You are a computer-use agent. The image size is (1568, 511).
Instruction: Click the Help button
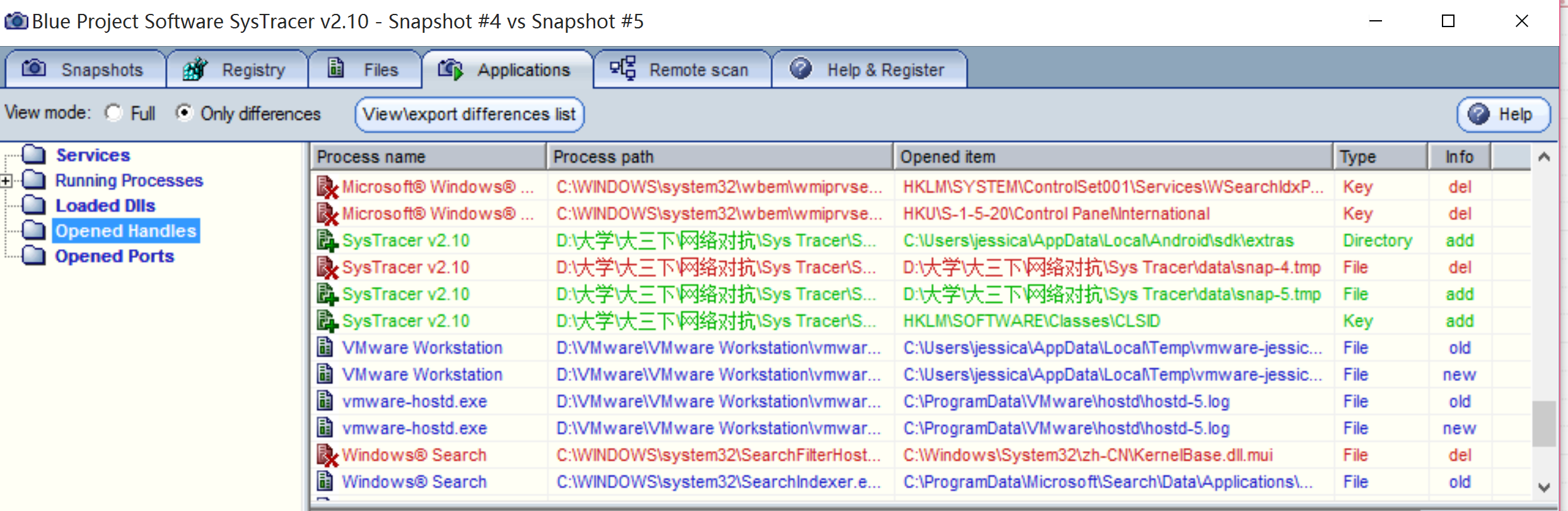(x=1504, y=114)
